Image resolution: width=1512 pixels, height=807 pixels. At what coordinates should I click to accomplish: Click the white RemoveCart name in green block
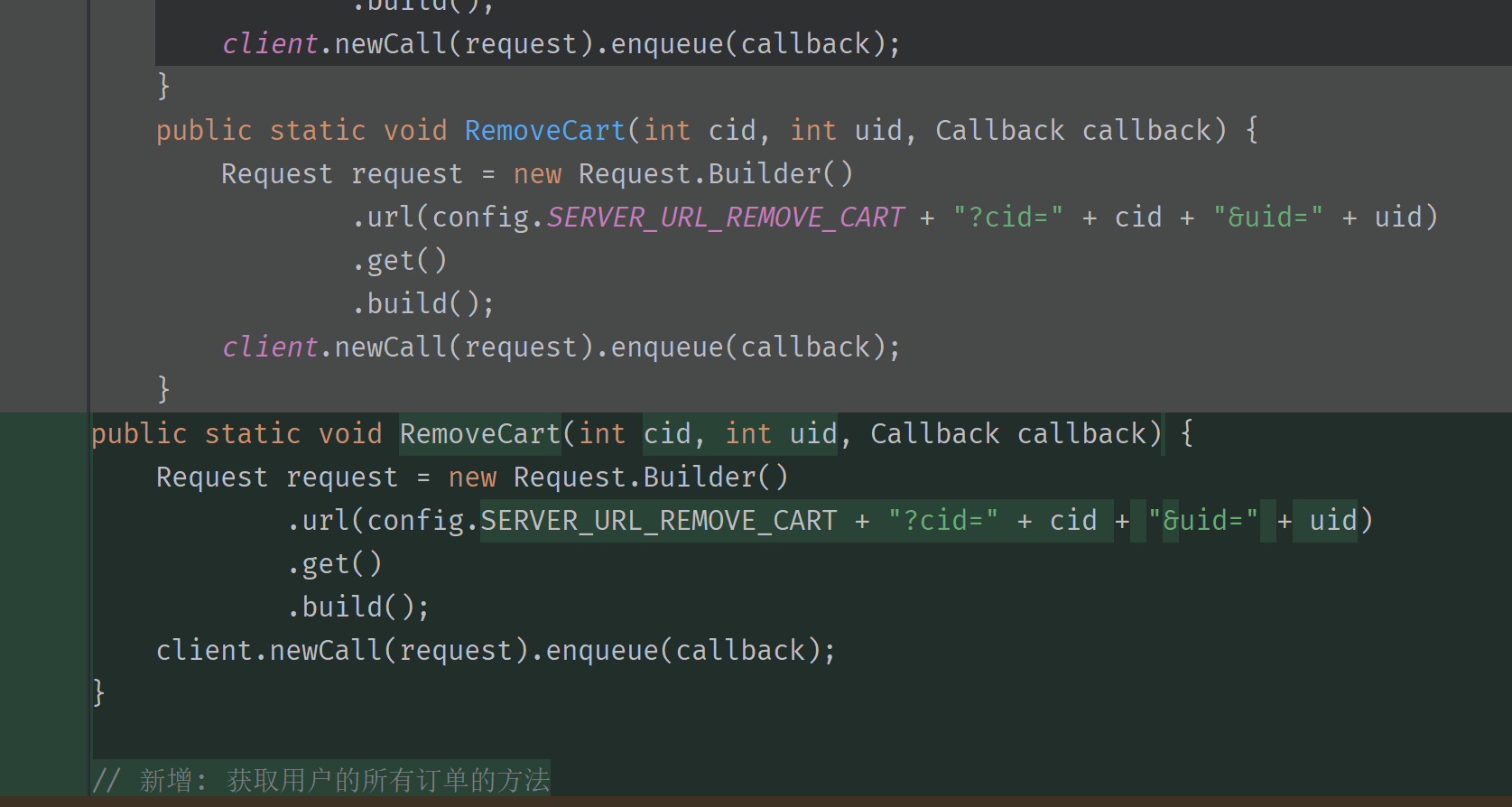coord(479,434)
